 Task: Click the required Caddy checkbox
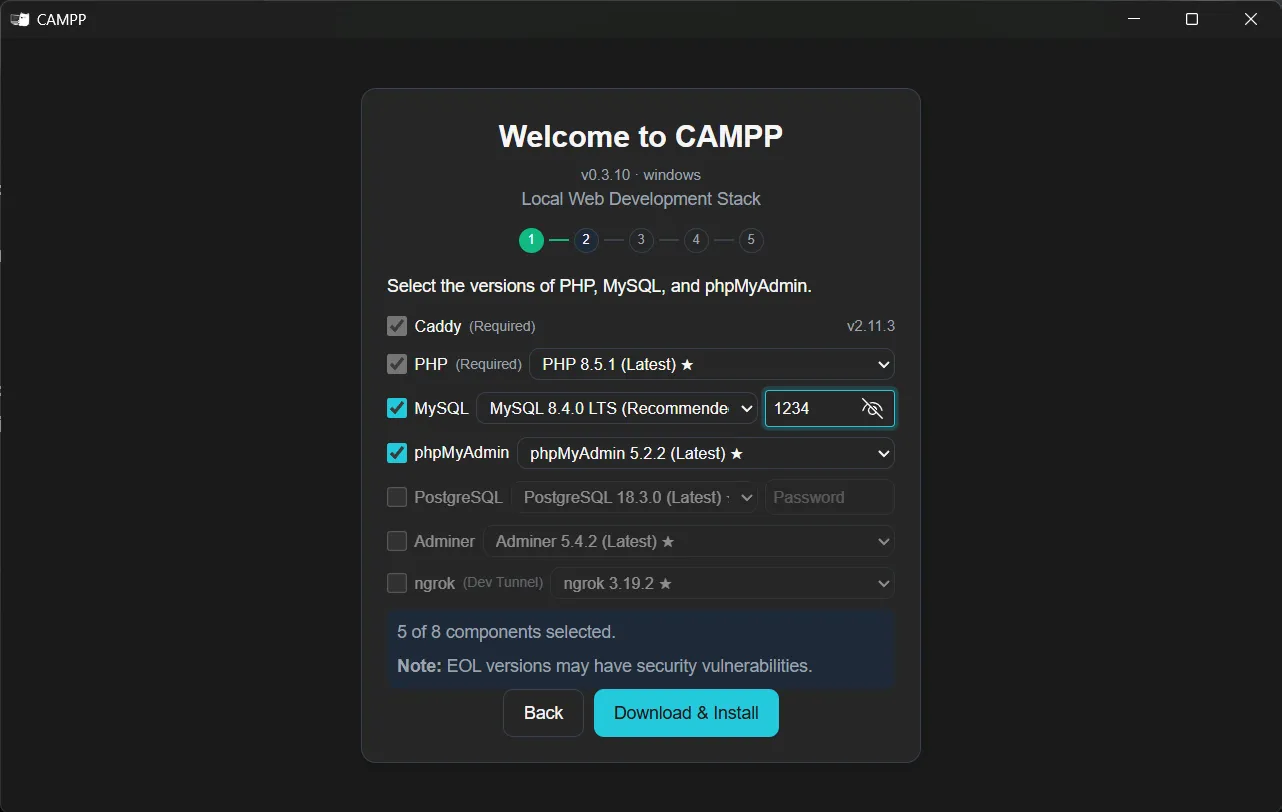[x=397, y=326]
